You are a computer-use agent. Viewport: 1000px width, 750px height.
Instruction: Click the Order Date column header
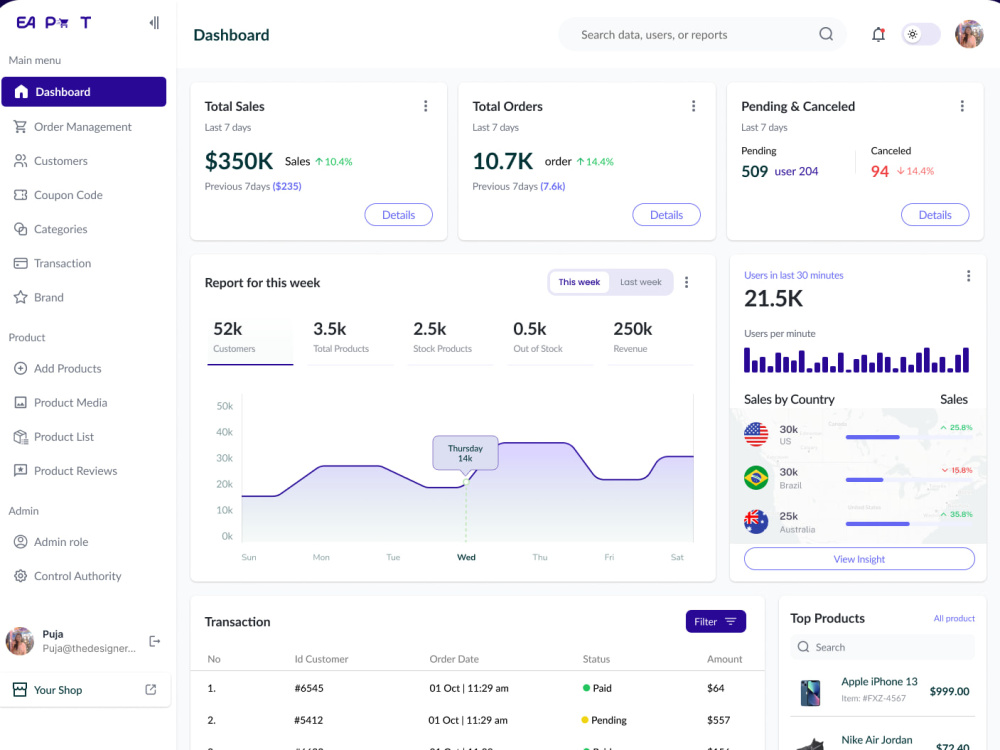point(454,659)
